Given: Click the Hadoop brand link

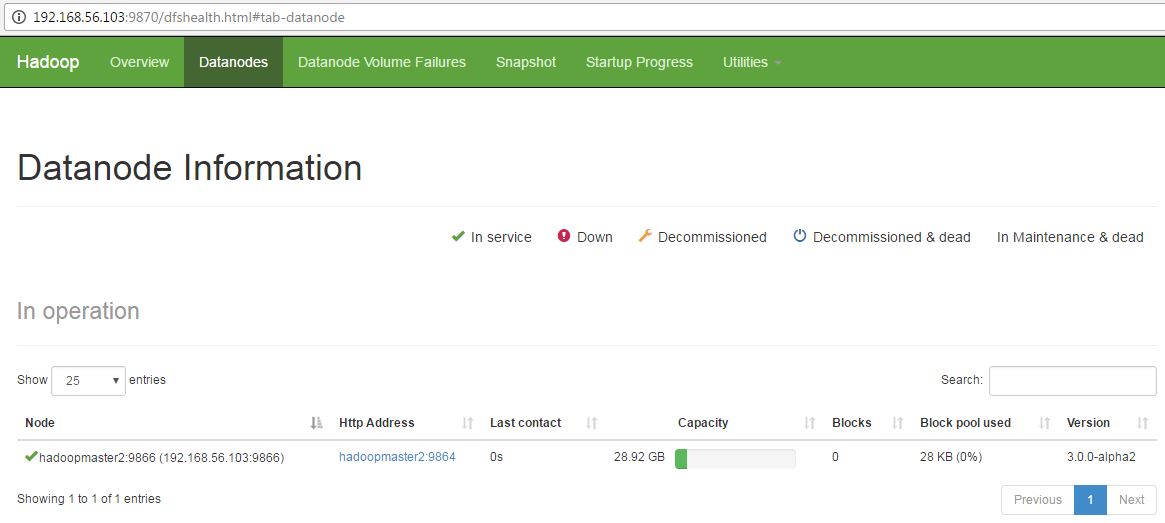Looking at the screenshot, I should (x=48, y=62).
